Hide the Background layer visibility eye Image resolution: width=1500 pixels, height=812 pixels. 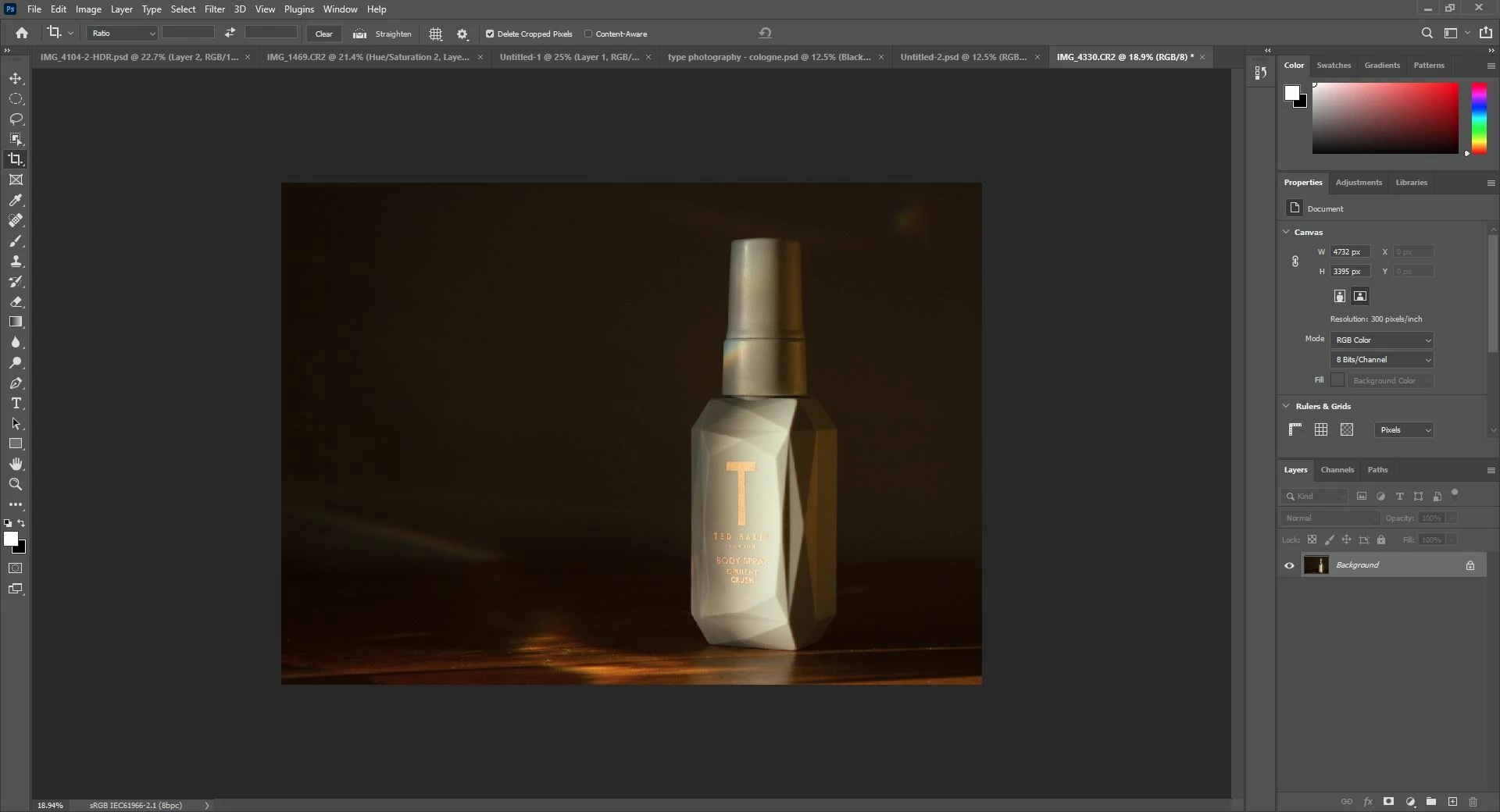(1289, 565)
